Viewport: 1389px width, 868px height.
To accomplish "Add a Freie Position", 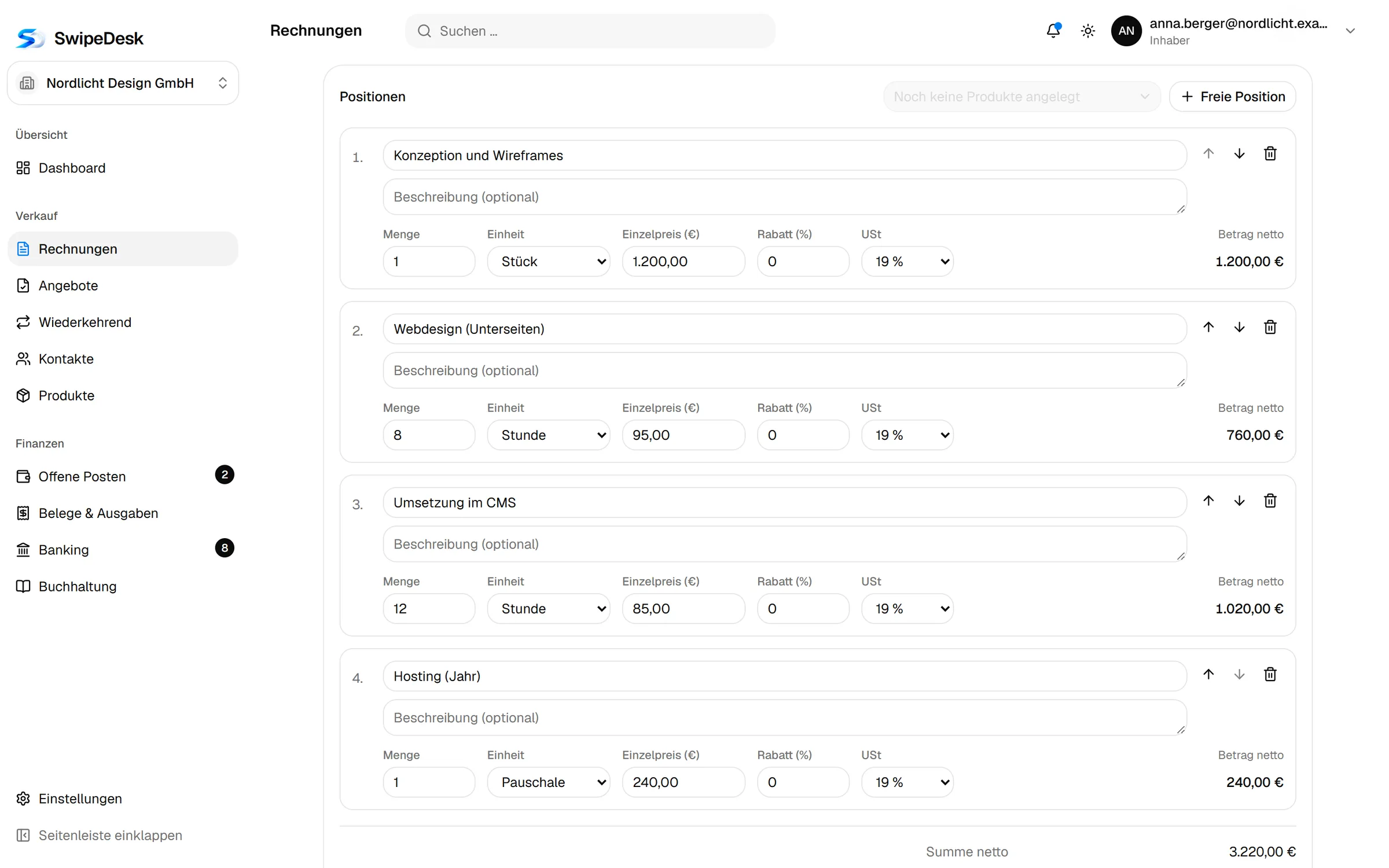I will [1233, 97].
